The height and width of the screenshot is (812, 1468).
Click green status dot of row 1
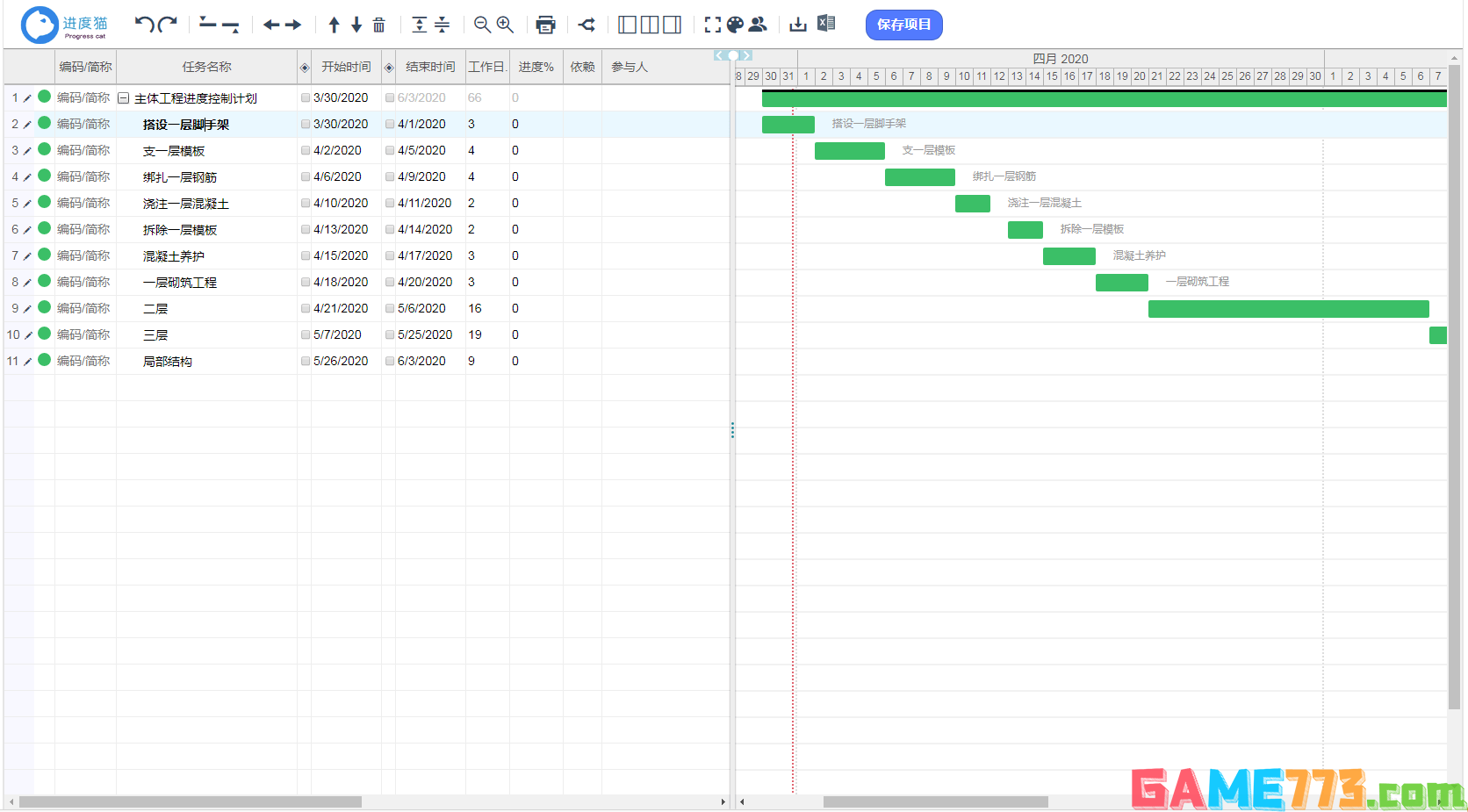45,97
